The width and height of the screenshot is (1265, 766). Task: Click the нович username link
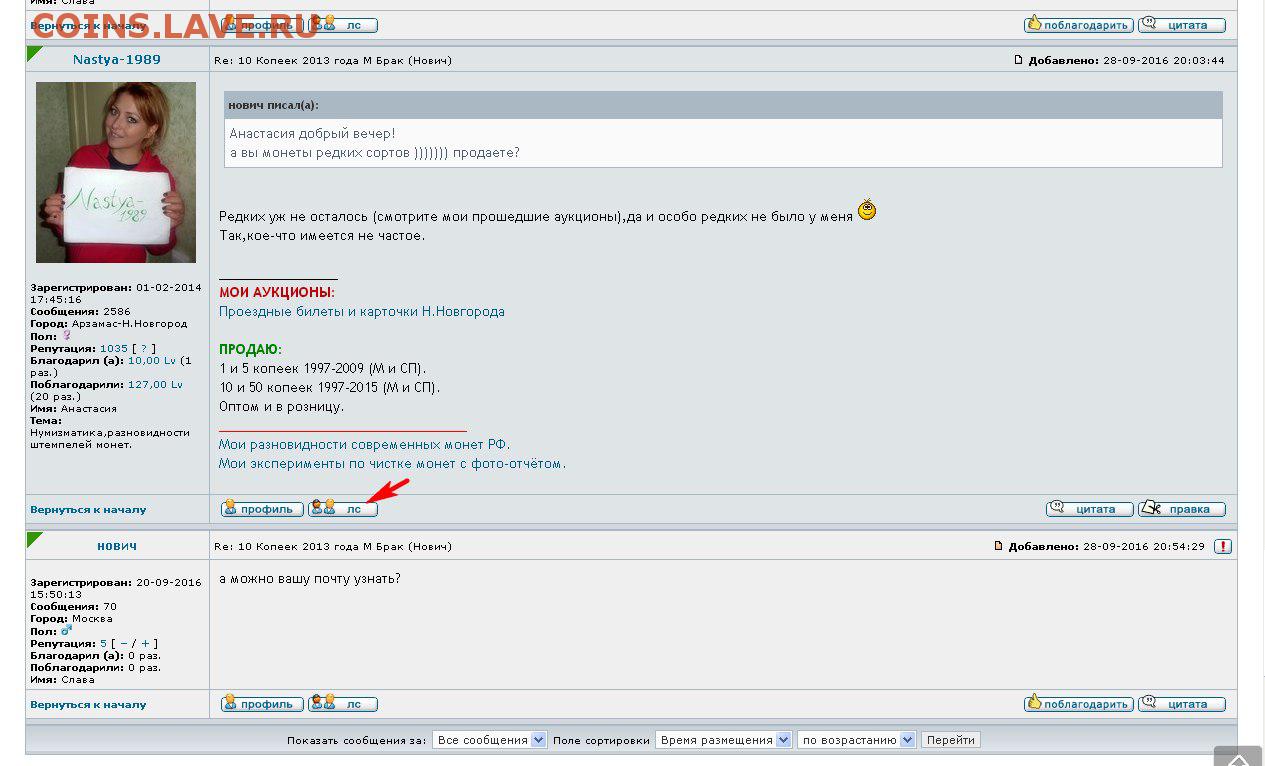click(x=117, y=546)
